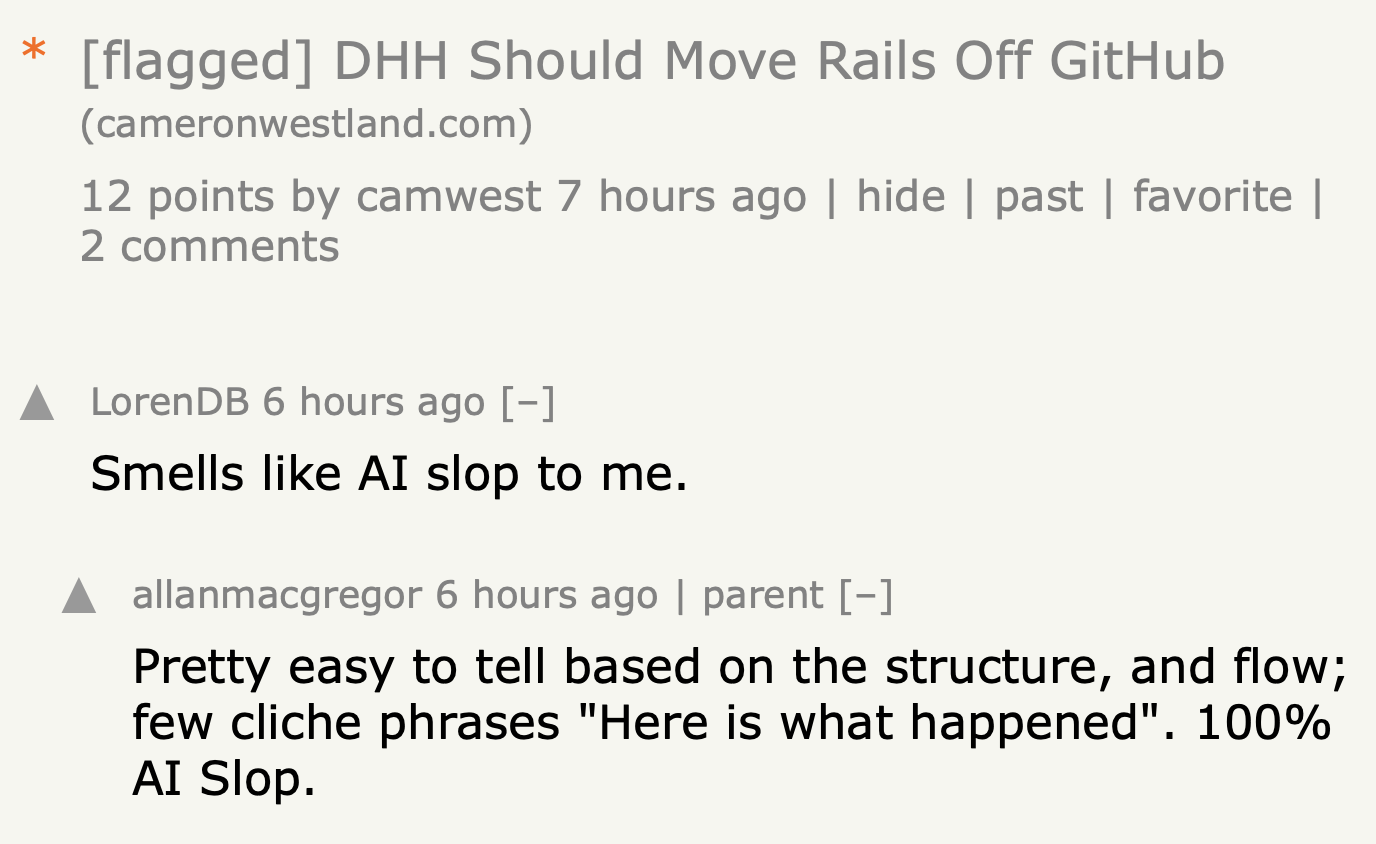Click the orange flagged asterisk icon
1376x844 pixels.
tap(33, 48)
